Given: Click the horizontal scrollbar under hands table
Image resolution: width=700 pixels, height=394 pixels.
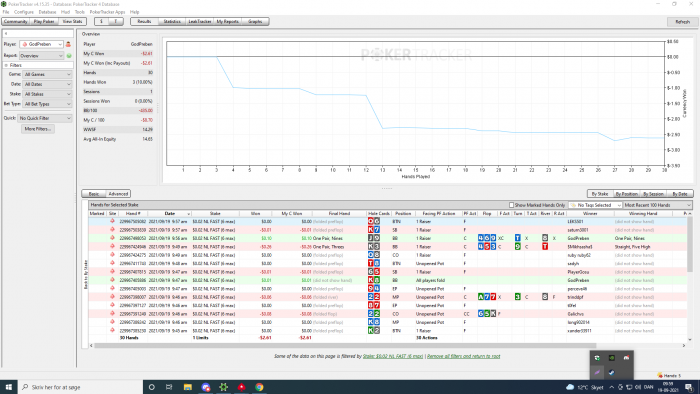Looking at the screenshot, I should pos(345,345).
